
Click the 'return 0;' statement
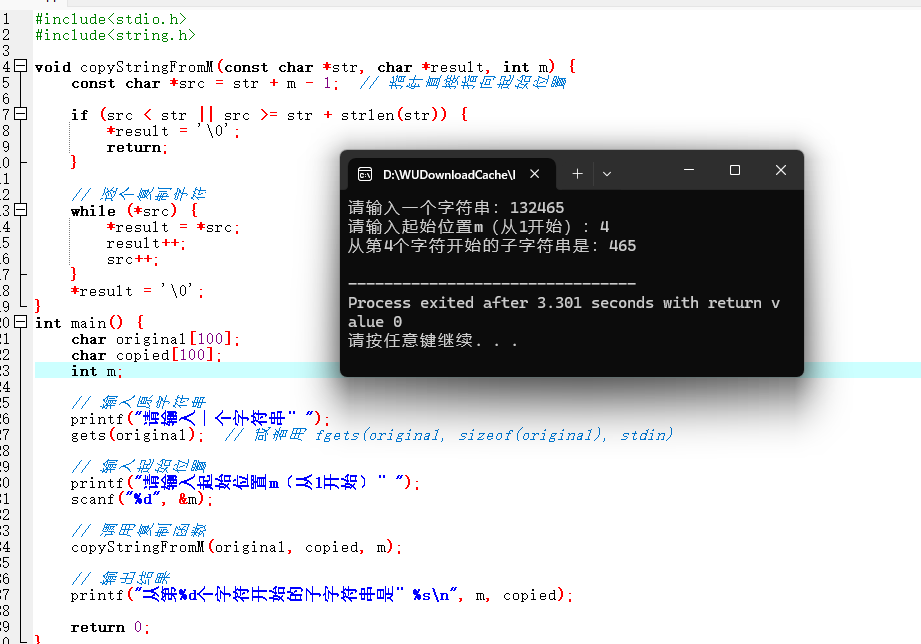click(110, 628)
